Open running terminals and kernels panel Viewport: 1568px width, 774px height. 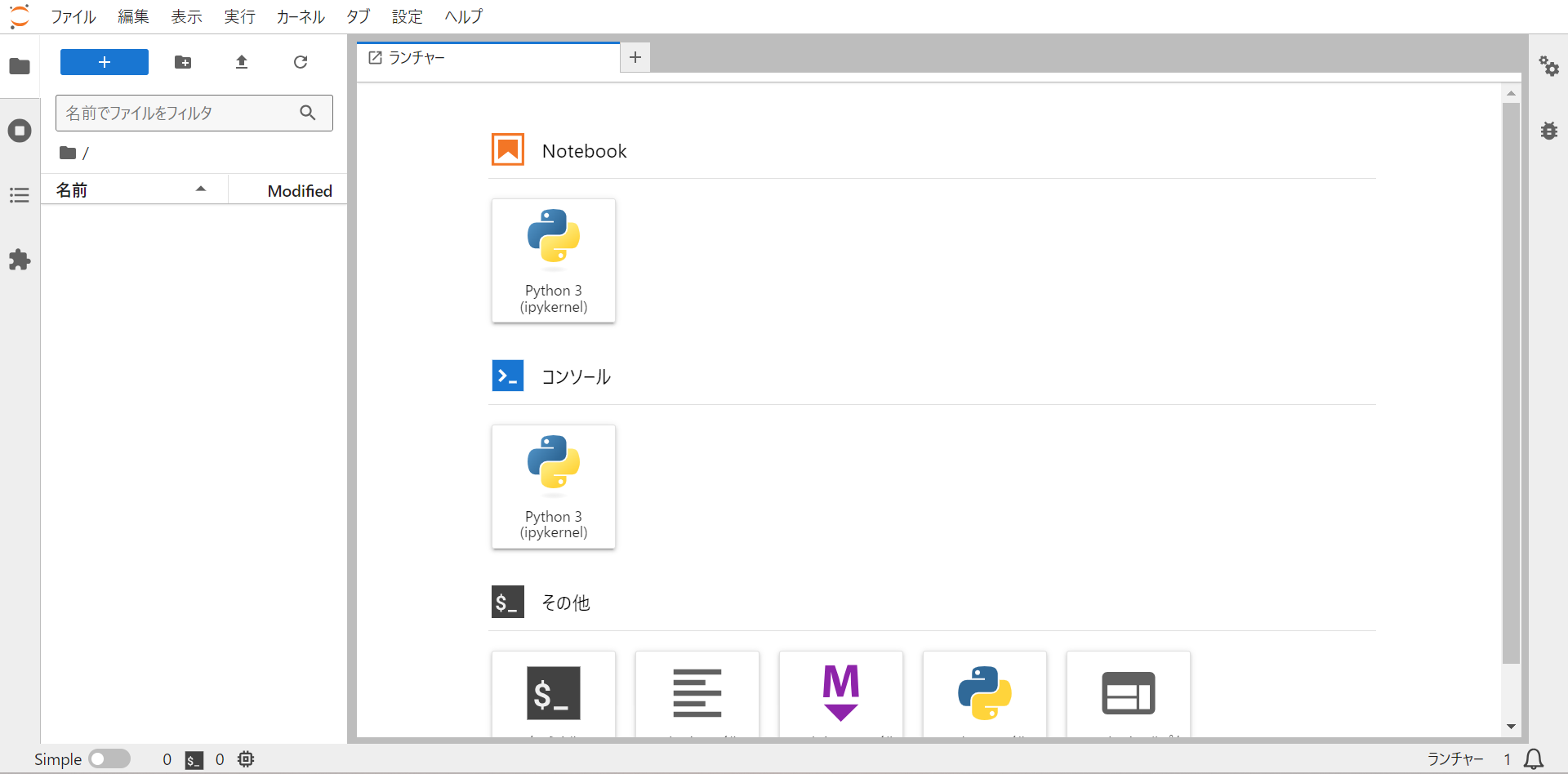coord(20,131)
